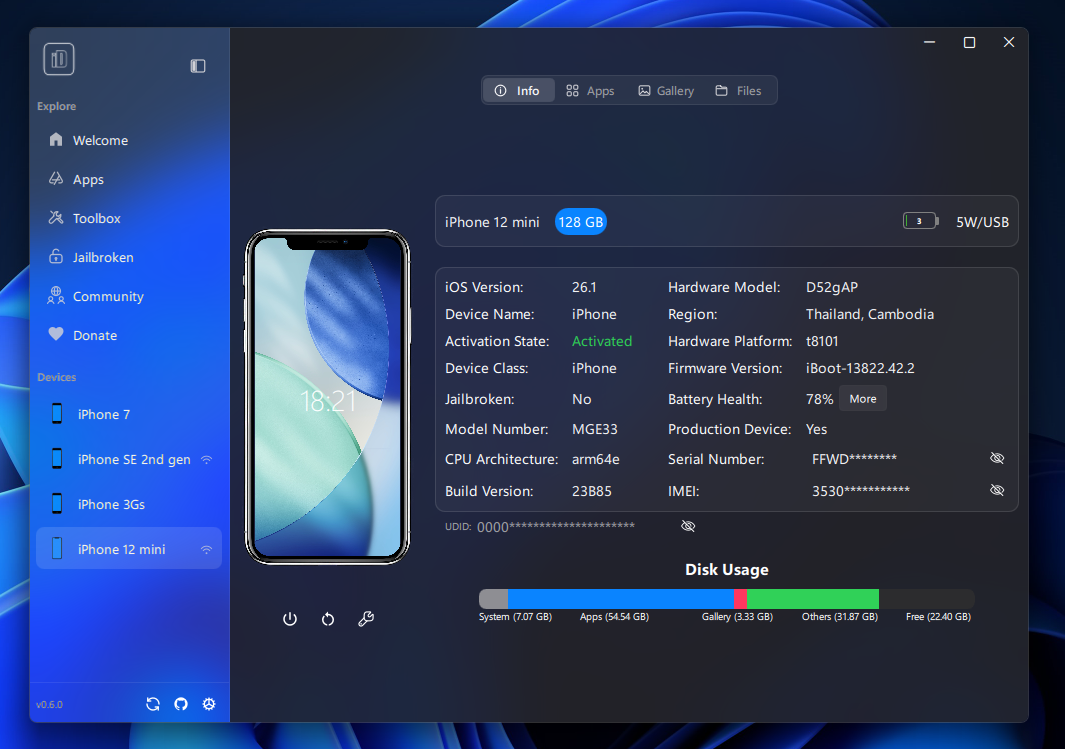Viewport: 1065px width, 749px height.
Task: Click the Others (31.87 GB) legend label
Action: [840, 617]
